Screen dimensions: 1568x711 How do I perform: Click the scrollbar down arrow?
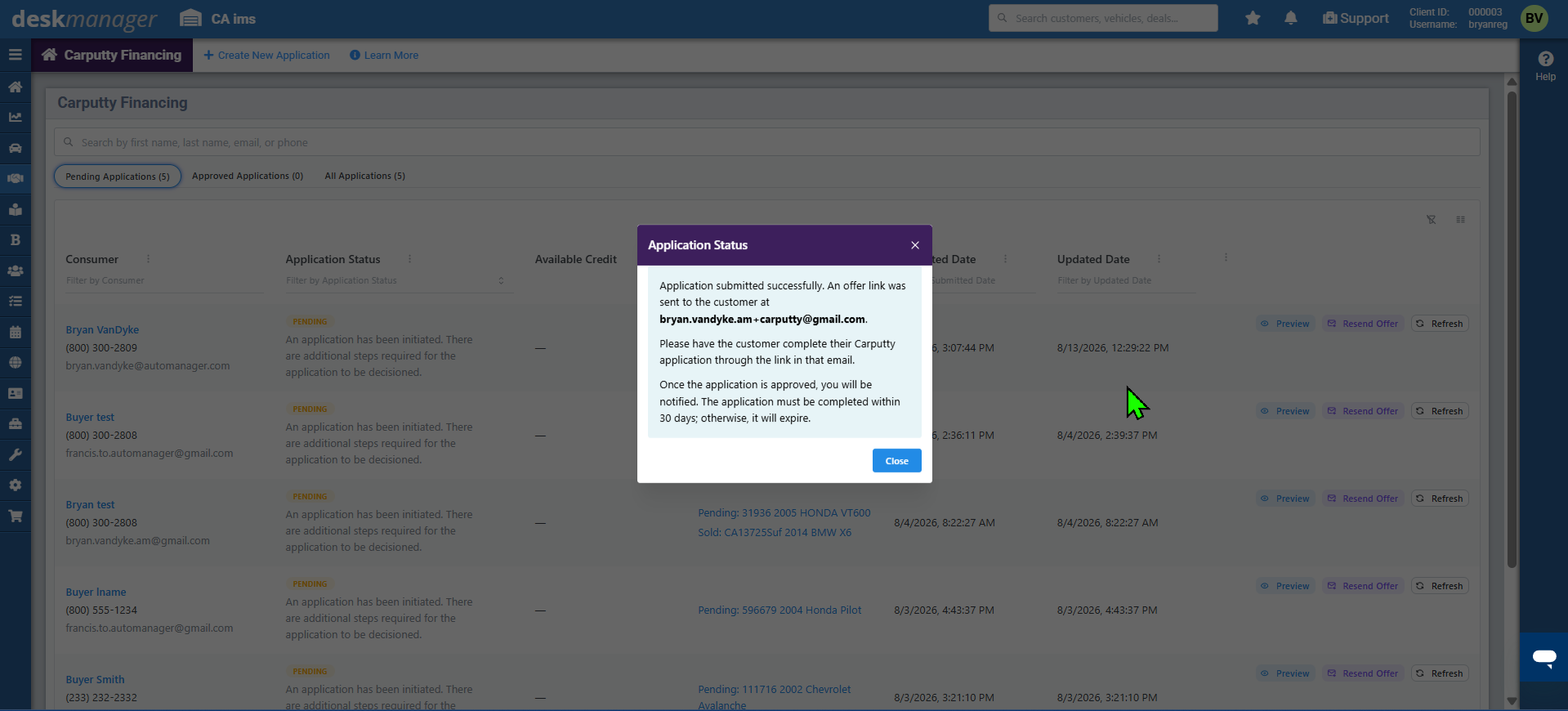tap(1512, 700)
